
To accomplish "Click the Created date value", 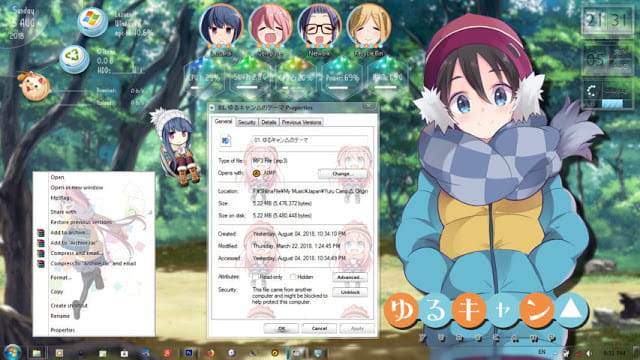I will 299,234.
